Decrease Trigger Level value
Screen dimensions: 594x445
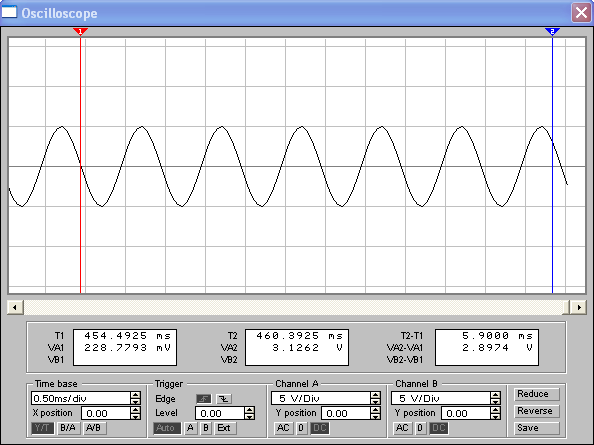(x=249, y=416)
